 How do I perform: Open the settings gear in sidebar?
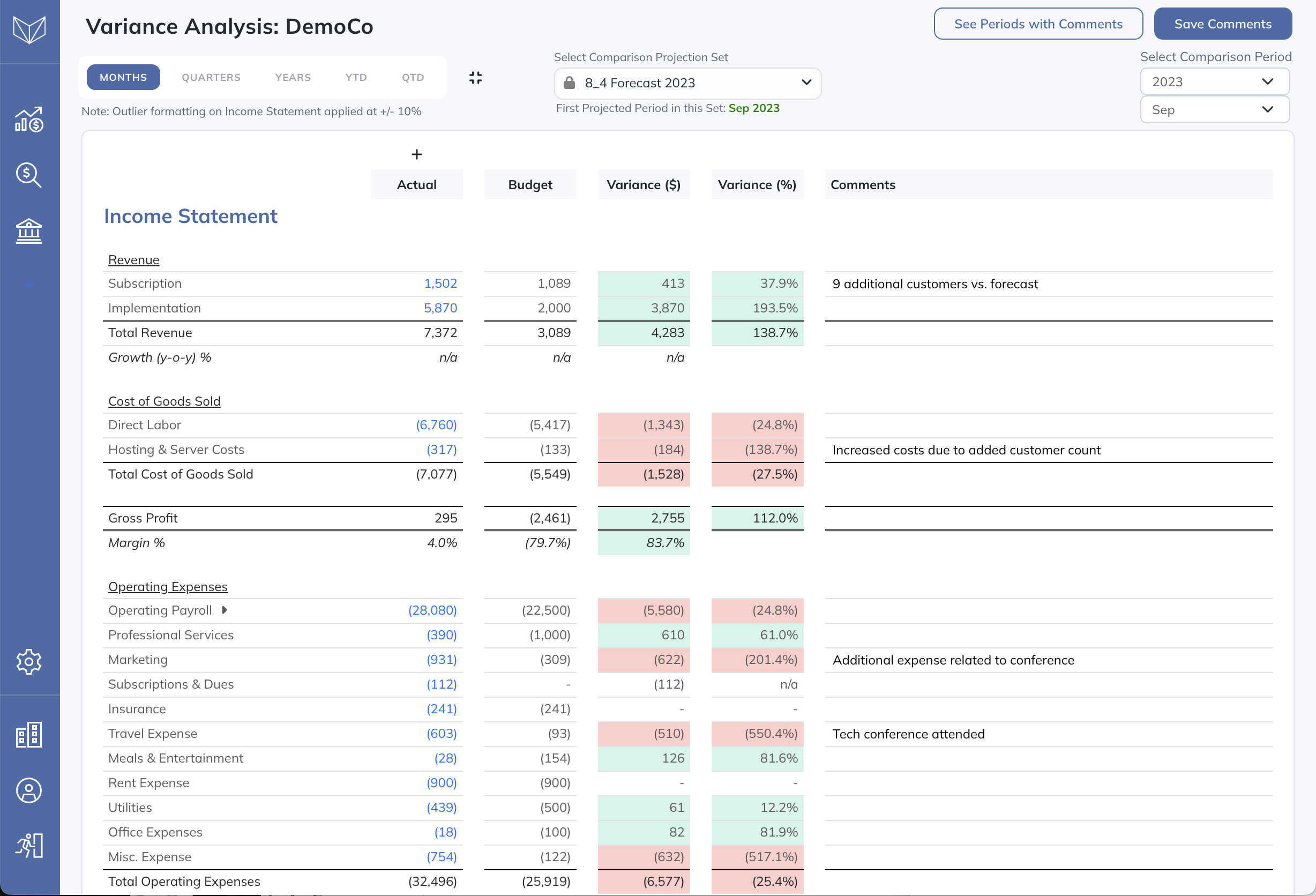tap(29, 661)
